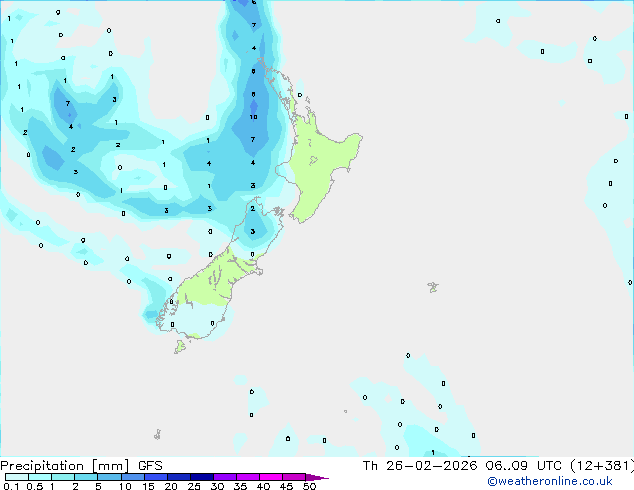Click the "Precipitation" title text
The height and width of the screenshot is (490, 634).
[x=42, y=466]
